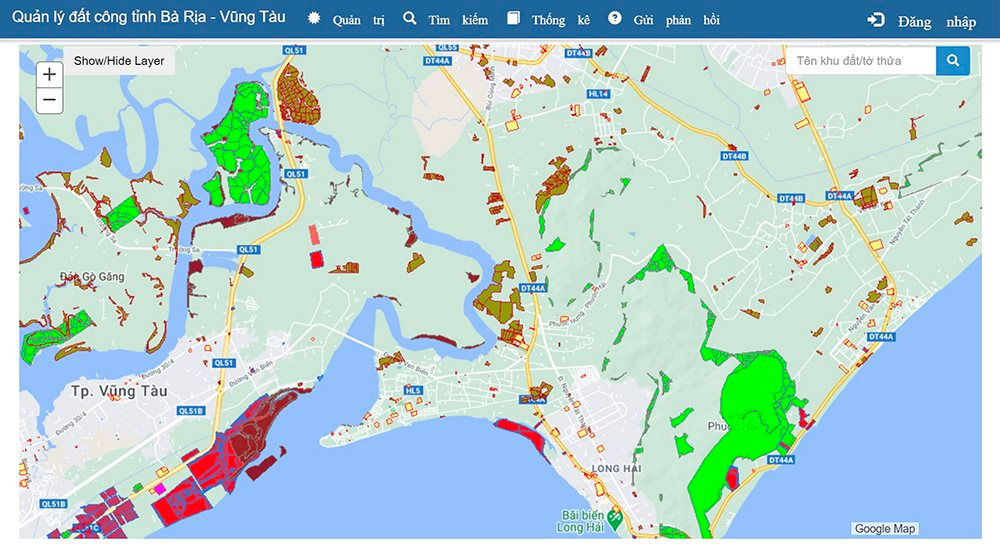The width and height of the screenshot is (1000, 545).
Task: Click the gear icon beside Quản trị
Action: pos(315,19)
